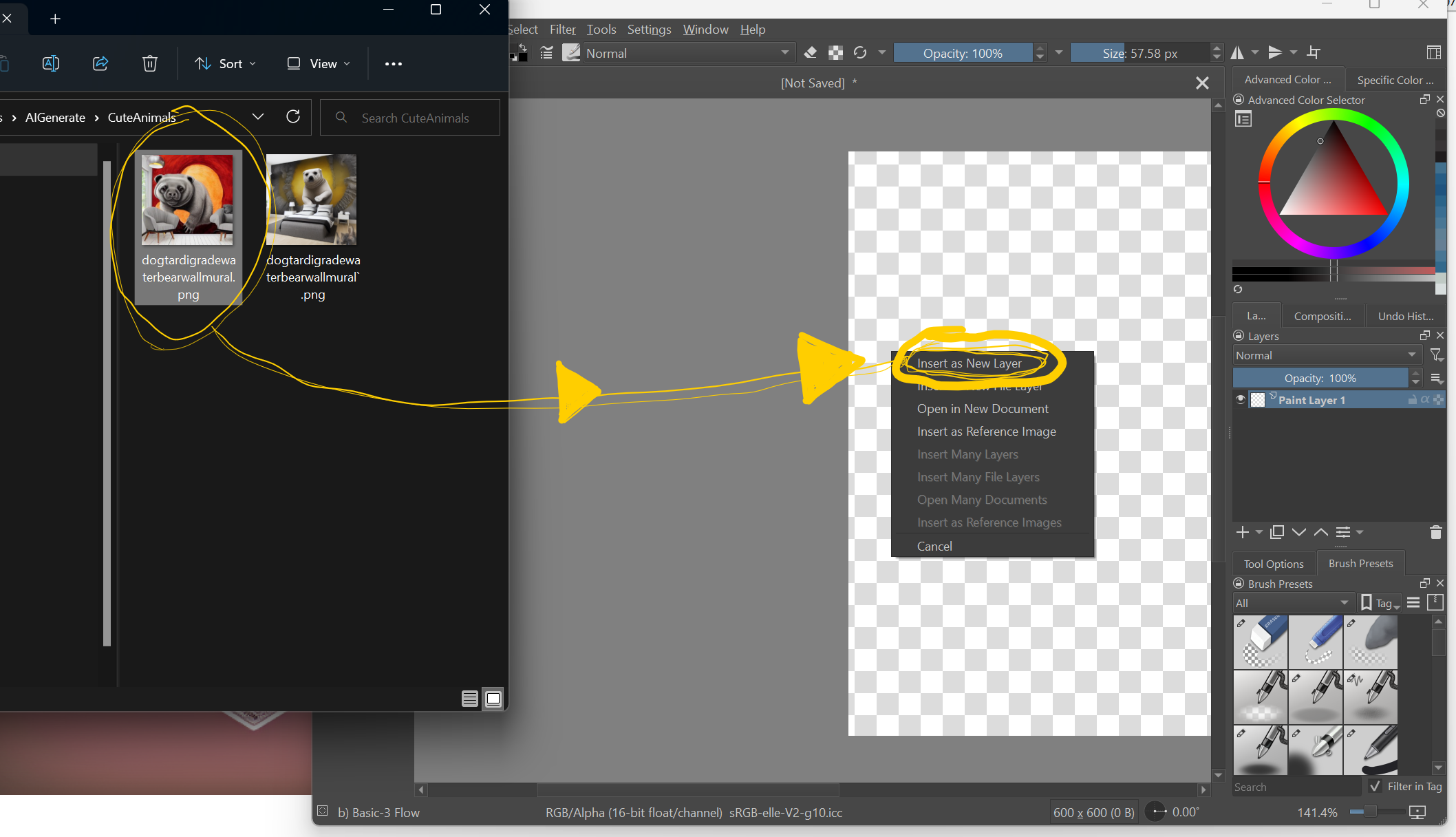The image size is (1456, 837).
Task: Switch File Explorer to details view
Action: point(470,699)
